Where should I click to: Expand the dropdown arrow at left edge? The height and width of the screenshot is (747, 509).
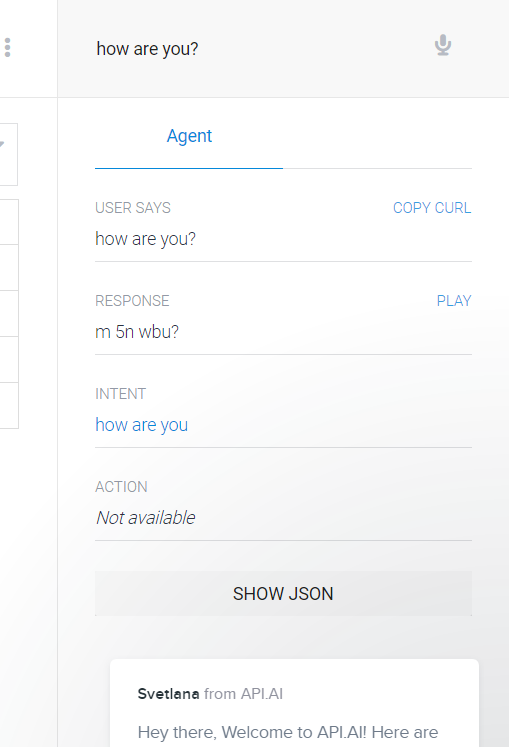click(x=2, y=144)
